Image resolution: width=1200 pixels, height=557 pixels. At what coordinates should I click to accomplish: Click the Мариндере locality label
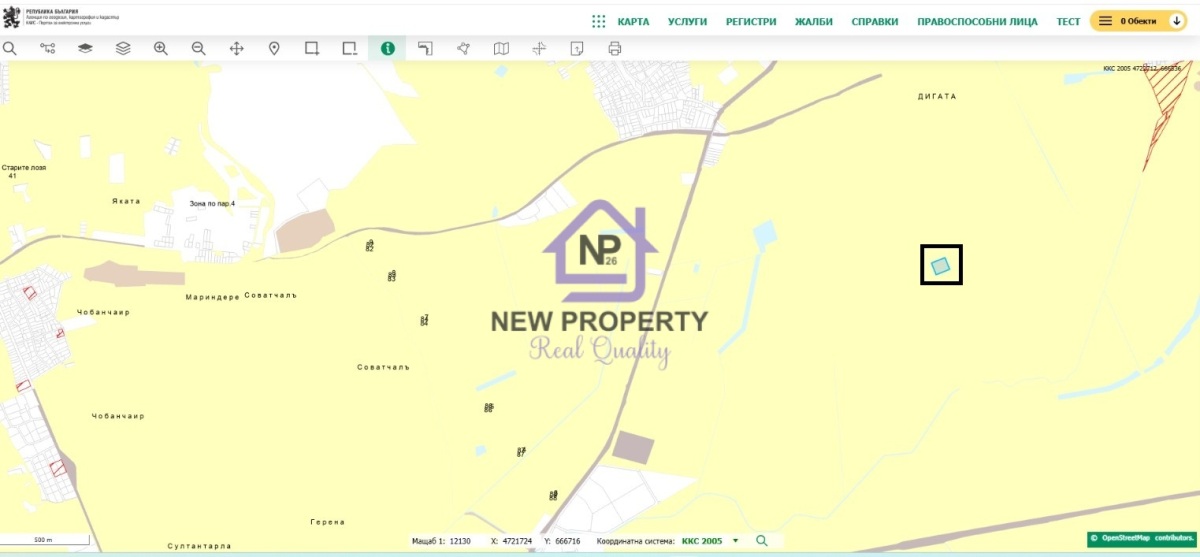(x=213, y=297)
